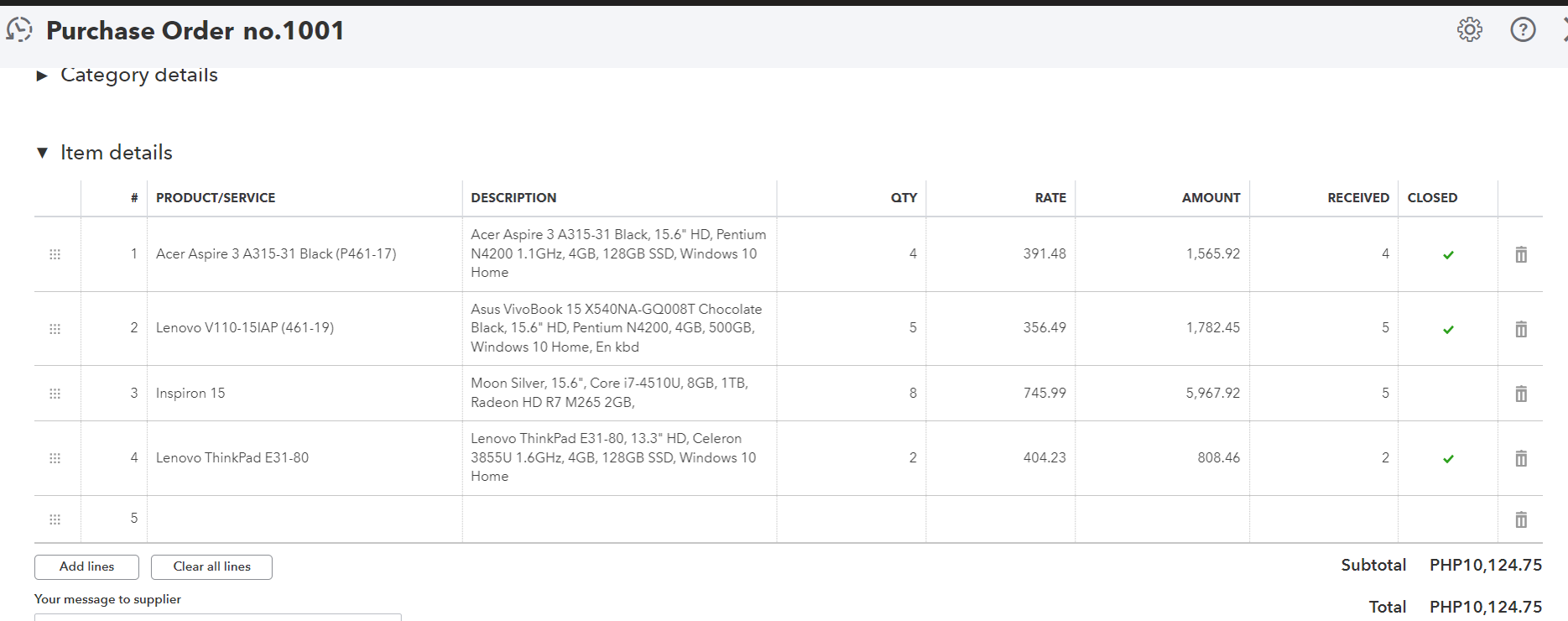This screenshot has width=1568, height=621.
Task: Open the settings gear icon
Action: [x=1469, y=30]
